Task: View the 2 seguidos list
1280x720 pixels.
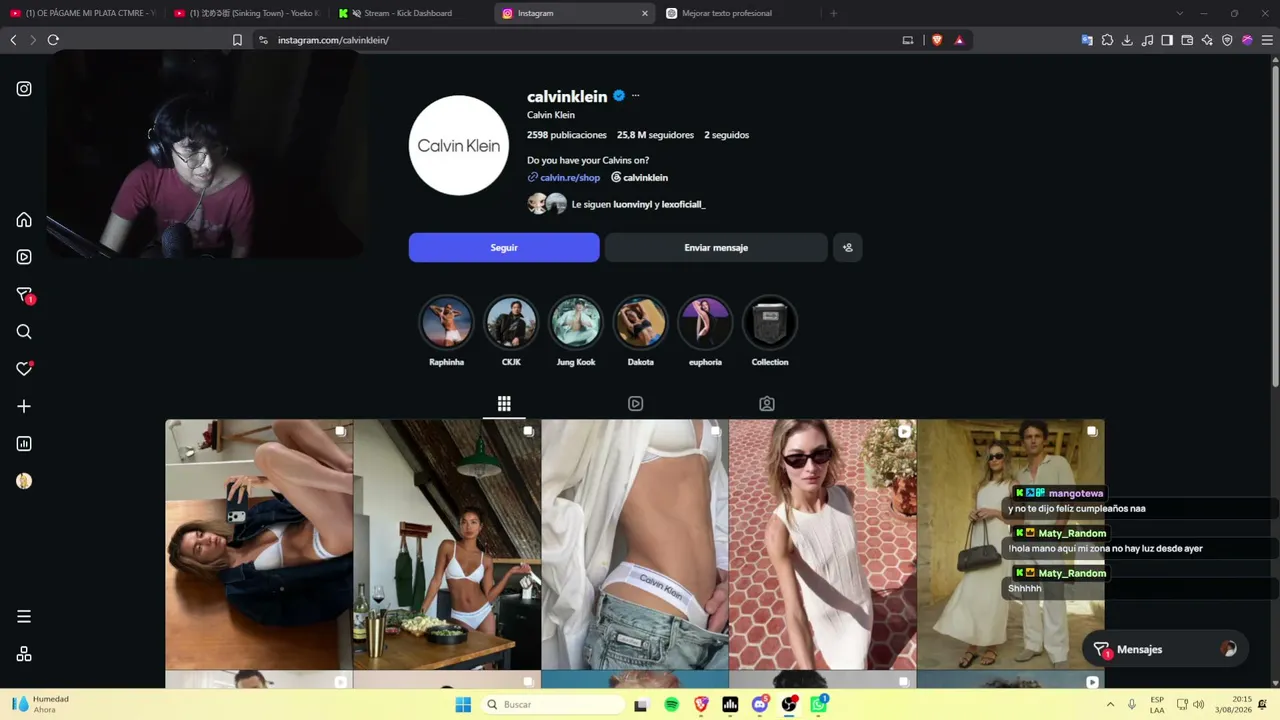Action: [726, 135]
